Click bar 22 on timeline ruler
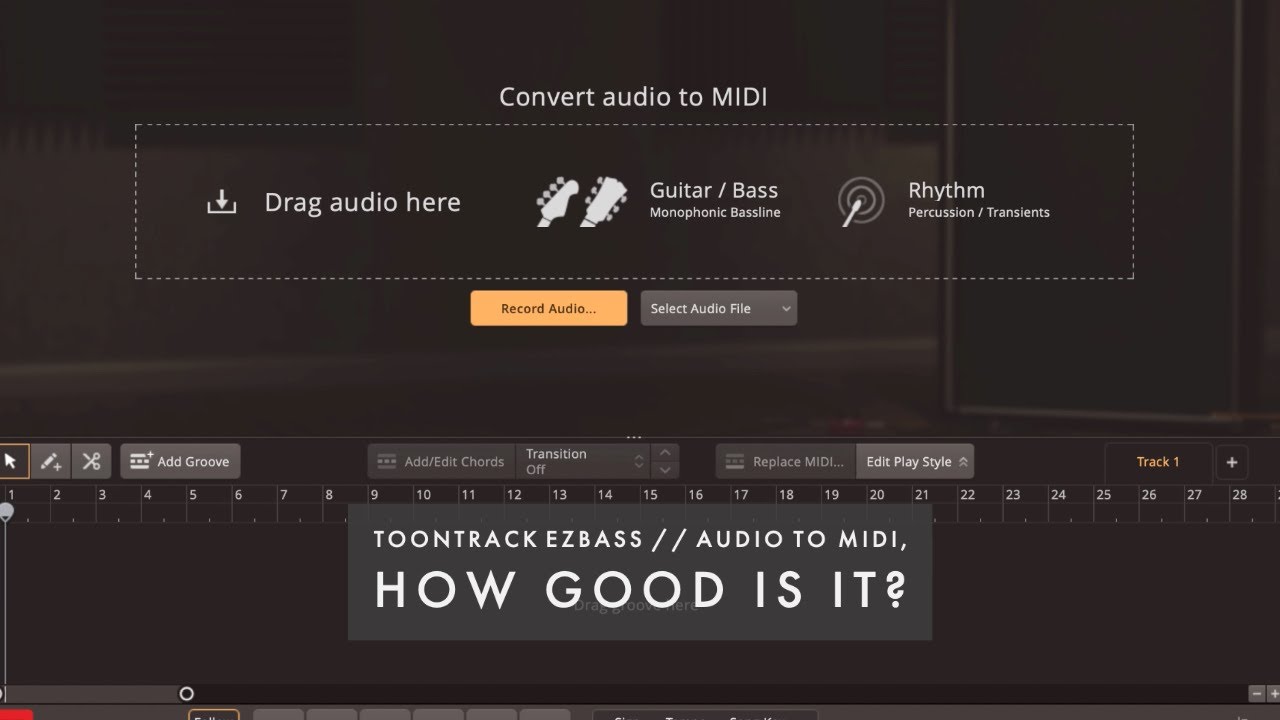The width and height of the screenshot is (1280, 720). pos(967,494)
